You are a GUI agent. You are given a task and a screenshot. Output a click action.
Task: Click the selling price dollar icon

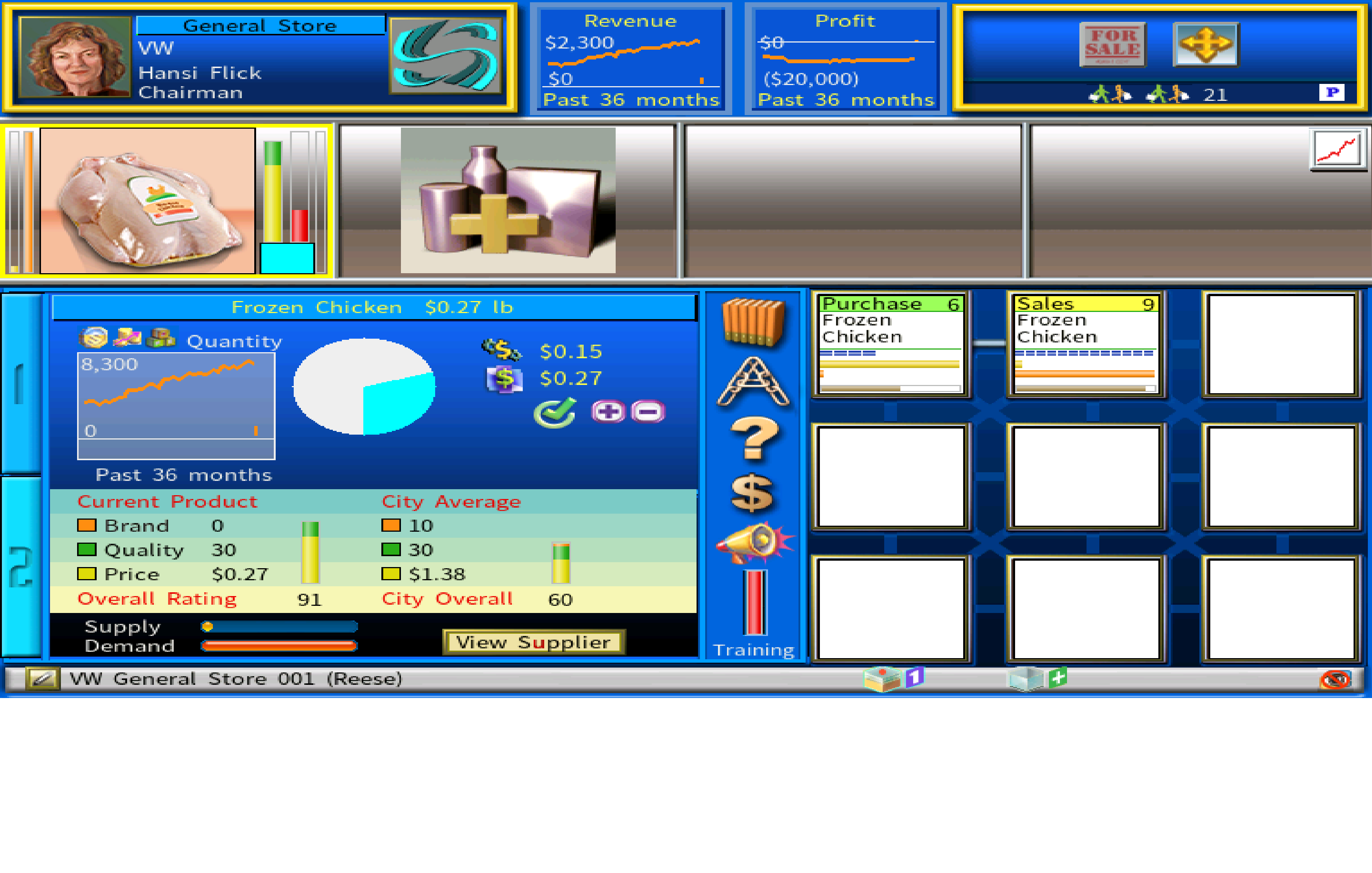pyautogui.click(x=504, y=379)
